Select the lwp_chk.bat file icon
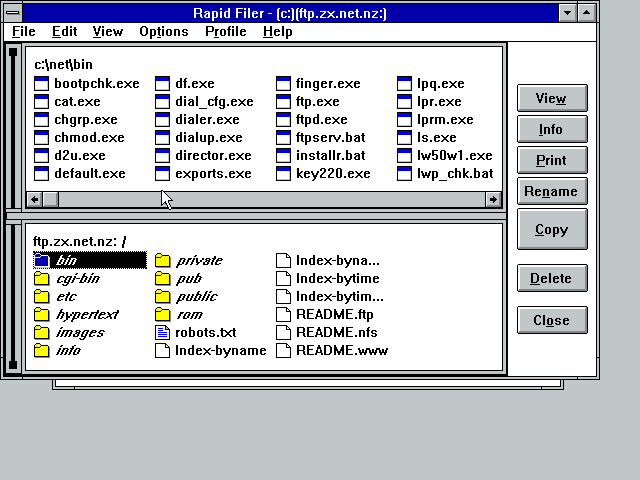 [x=404, y=173]
